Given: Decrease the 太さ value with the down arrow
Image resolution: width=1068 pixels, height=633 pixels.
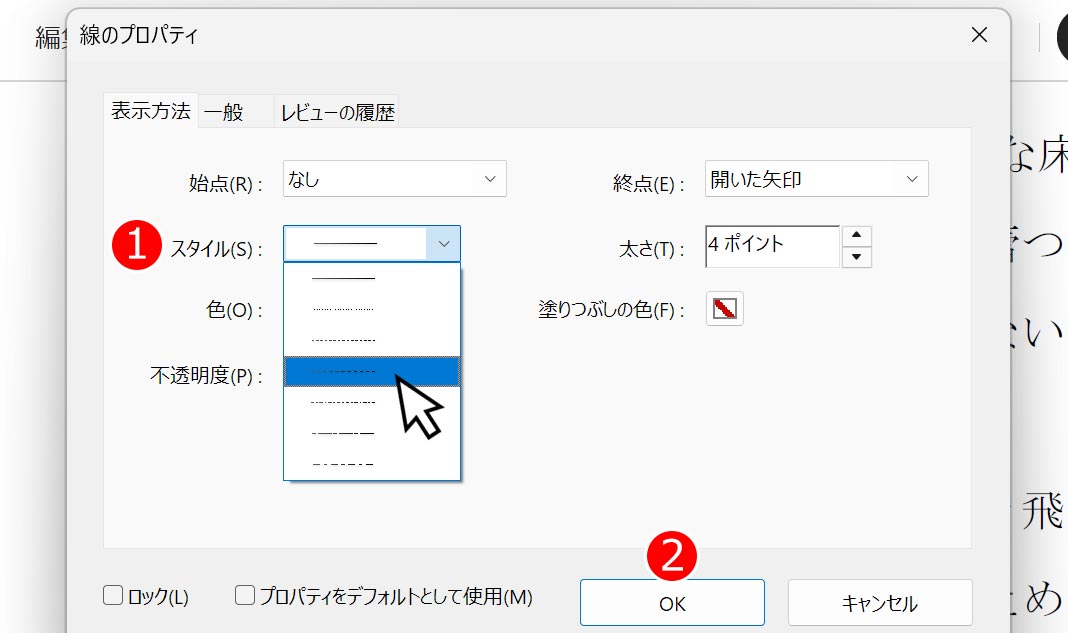Looking at the screenshot, I should pos(857,257).
